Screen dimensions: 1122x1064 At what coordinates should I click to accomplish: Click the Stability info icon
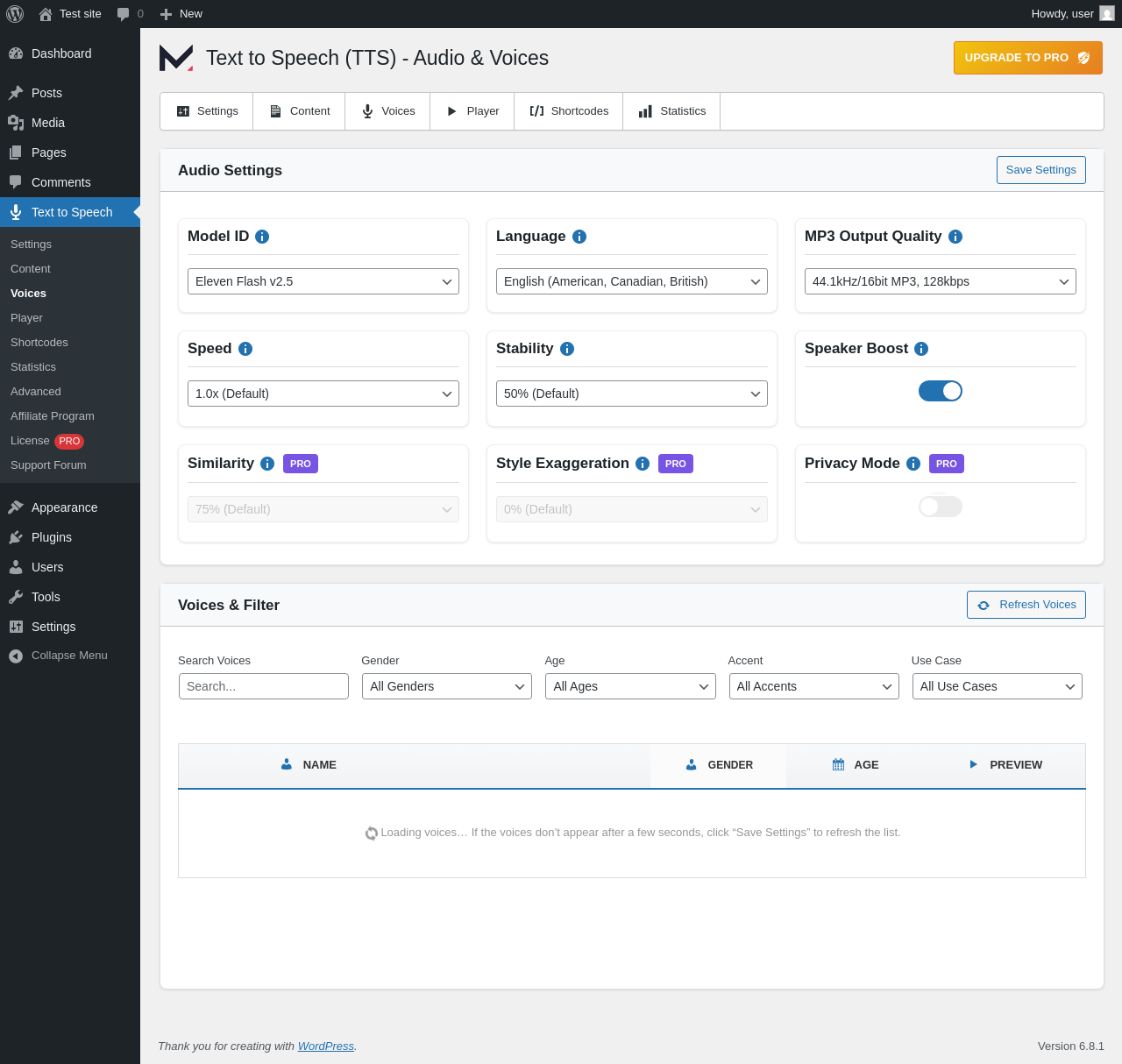[x=567, y=349]
